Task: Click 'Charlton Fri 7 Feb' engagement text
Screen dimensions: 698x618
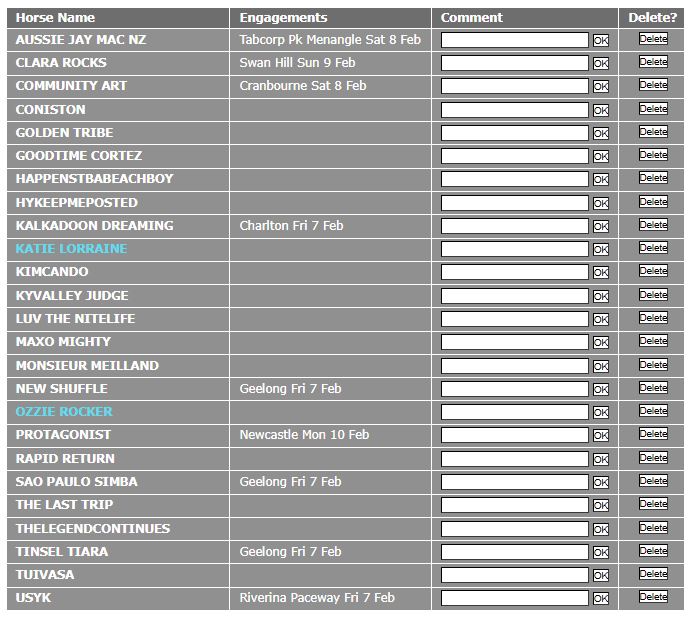Action: click(x=291, y=226)
